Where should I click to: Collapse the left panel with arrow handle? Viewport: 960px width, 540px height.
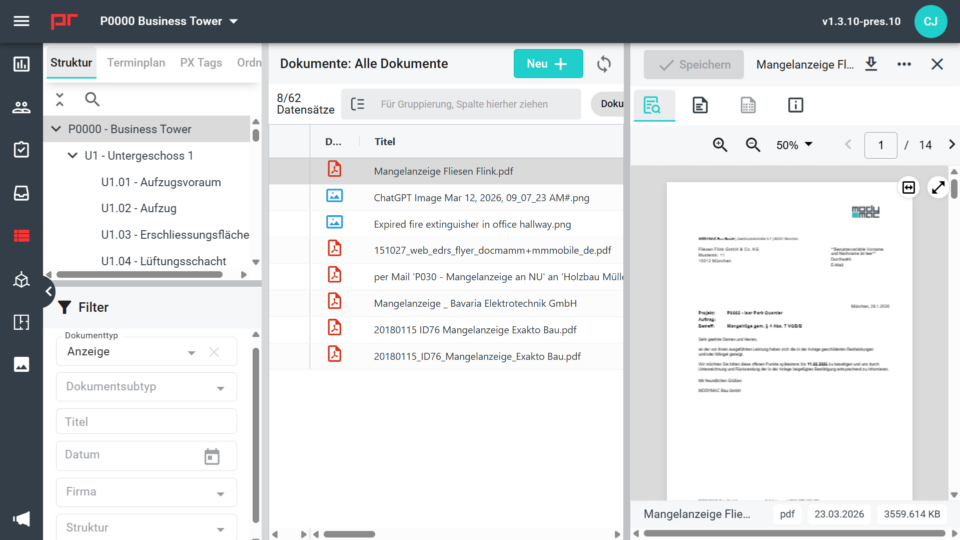[48, 291]
